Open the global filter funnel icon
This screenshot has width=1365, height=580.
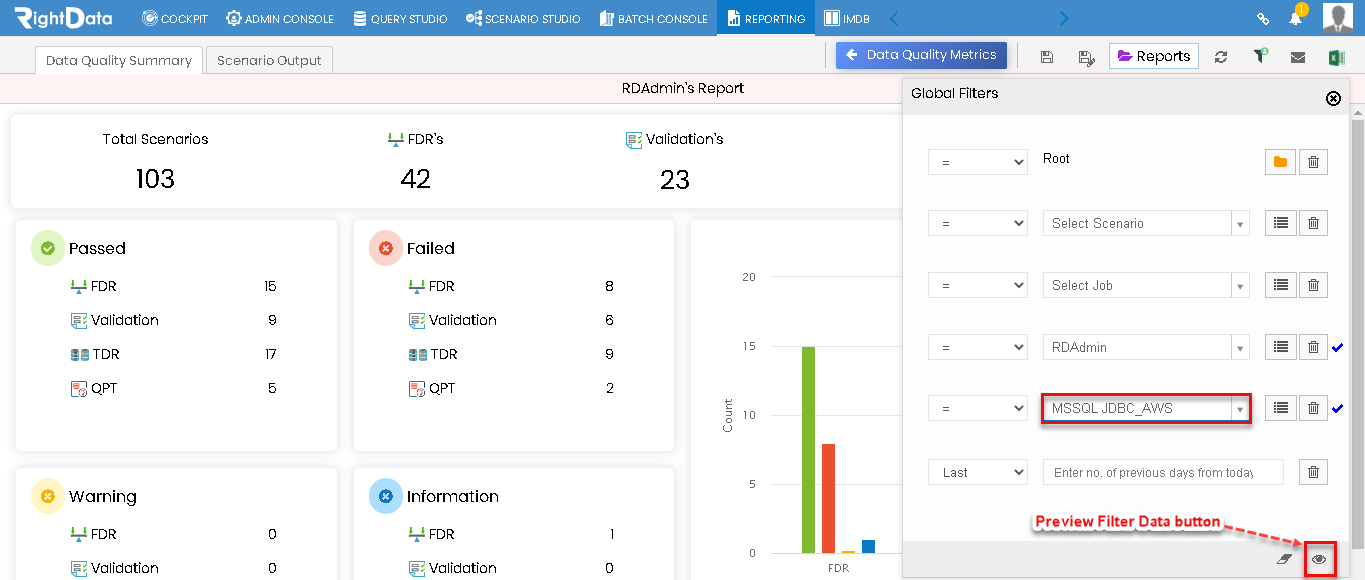pyautogui.click(x=1260, y=56)
